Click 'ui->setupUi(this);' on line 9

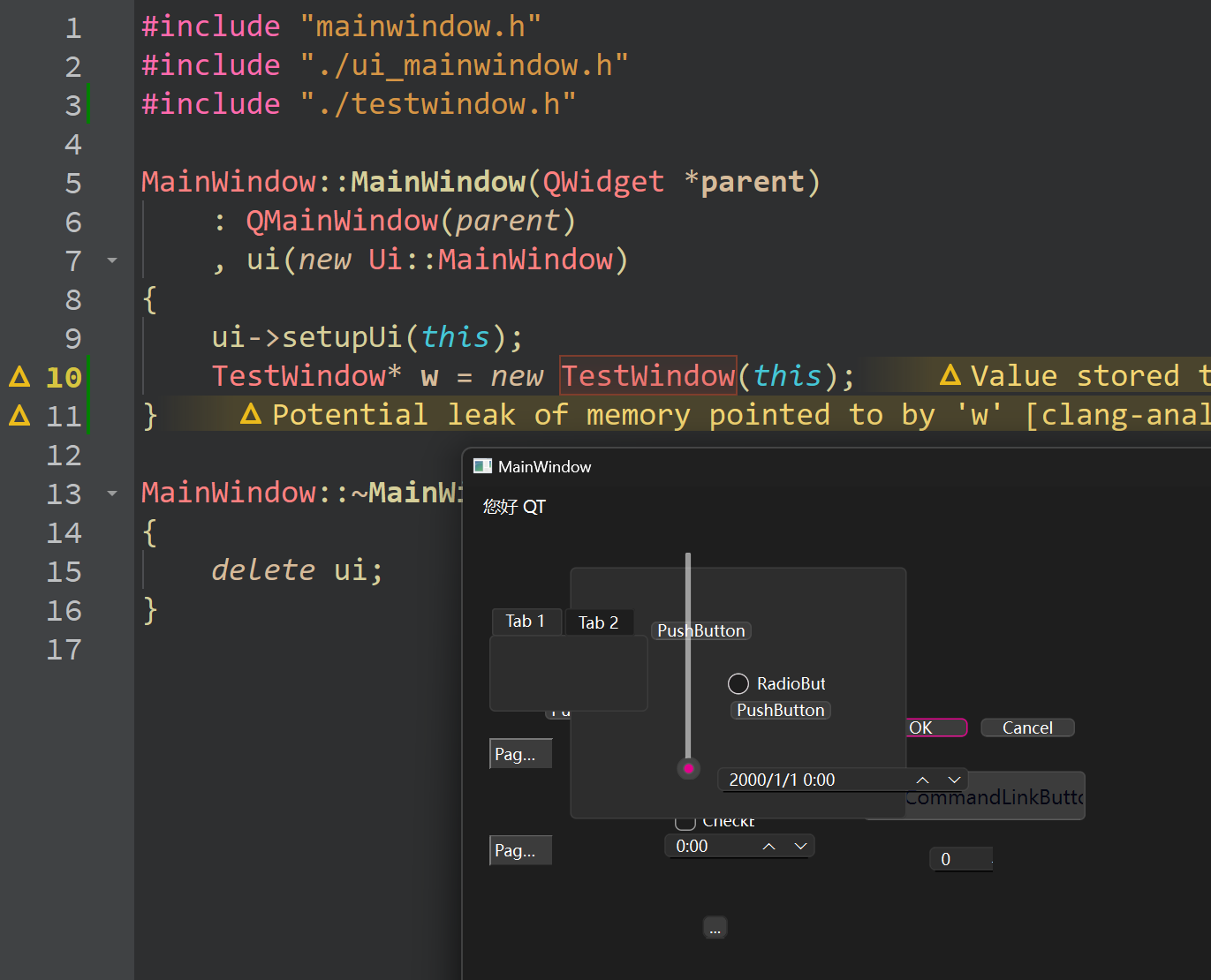[367, 337]
